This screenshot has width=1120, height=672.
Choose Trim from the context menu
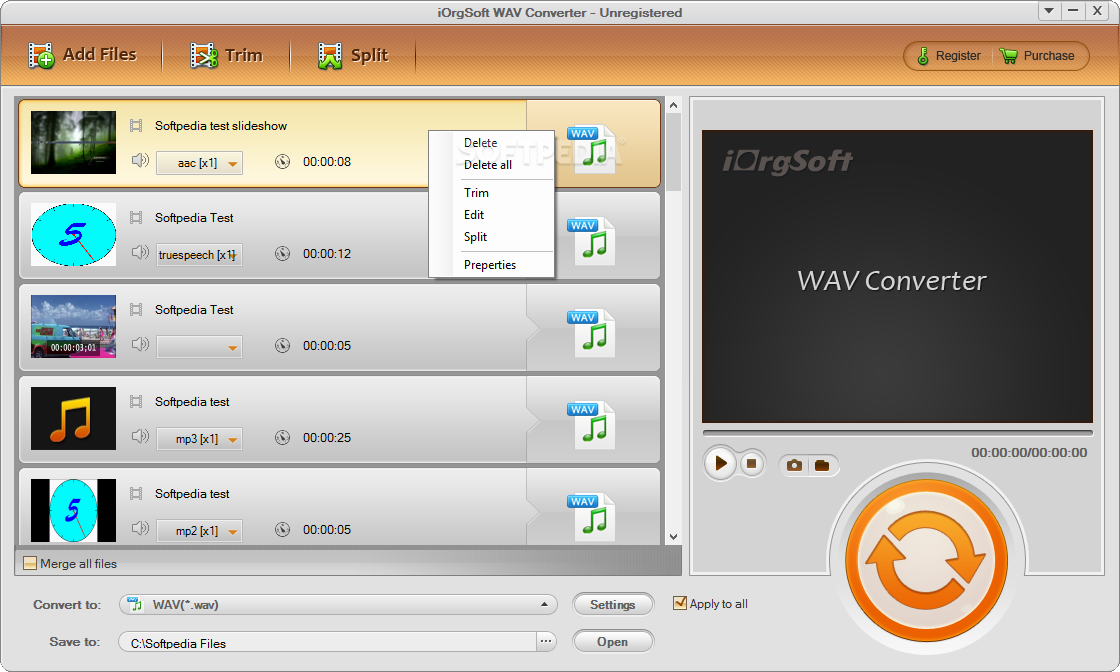click(x=476, y=193)
